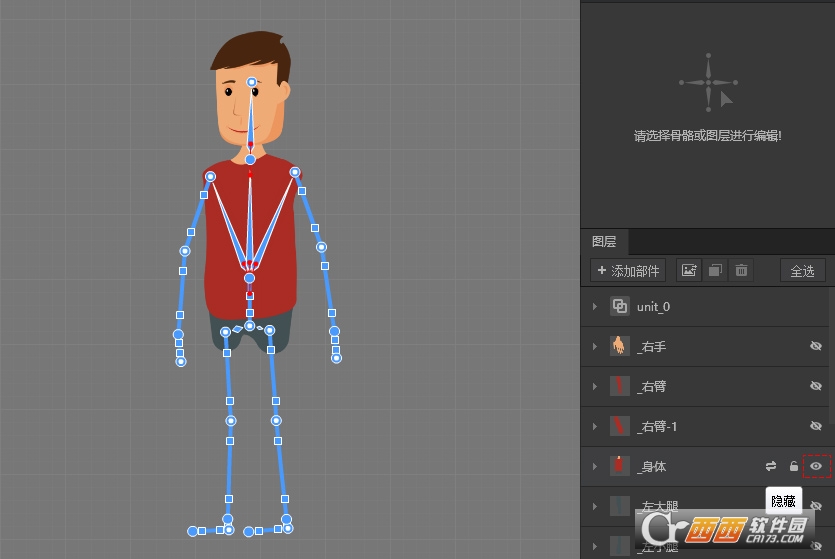Select the bone joint on the character's forehead
Viewport: 835px width, 559px height.
(x=251, y=82)
